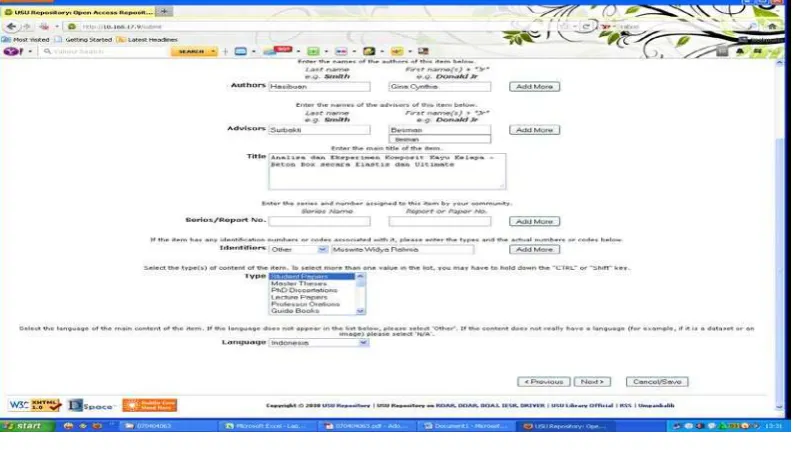Go back with the browser back arrow

click(x=11, y=26)
